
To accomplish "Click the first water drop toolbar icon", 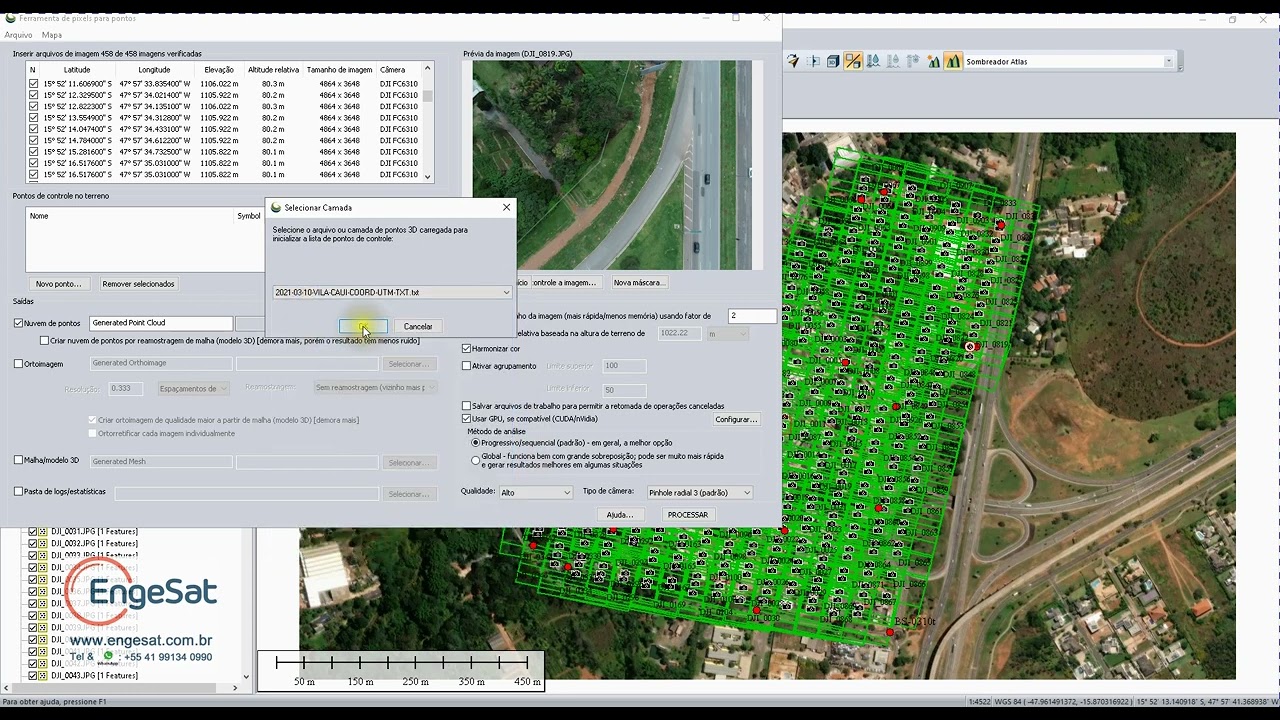I will point(873,61).
